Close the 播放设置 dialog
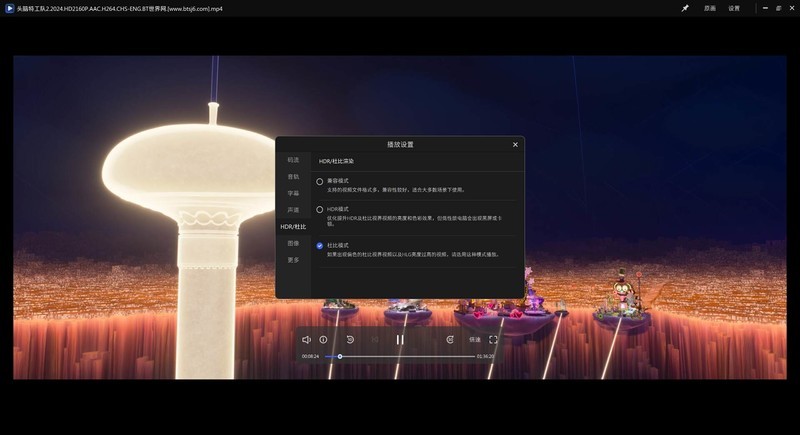This screenshot has height=435, width=800. pos(515,145)
